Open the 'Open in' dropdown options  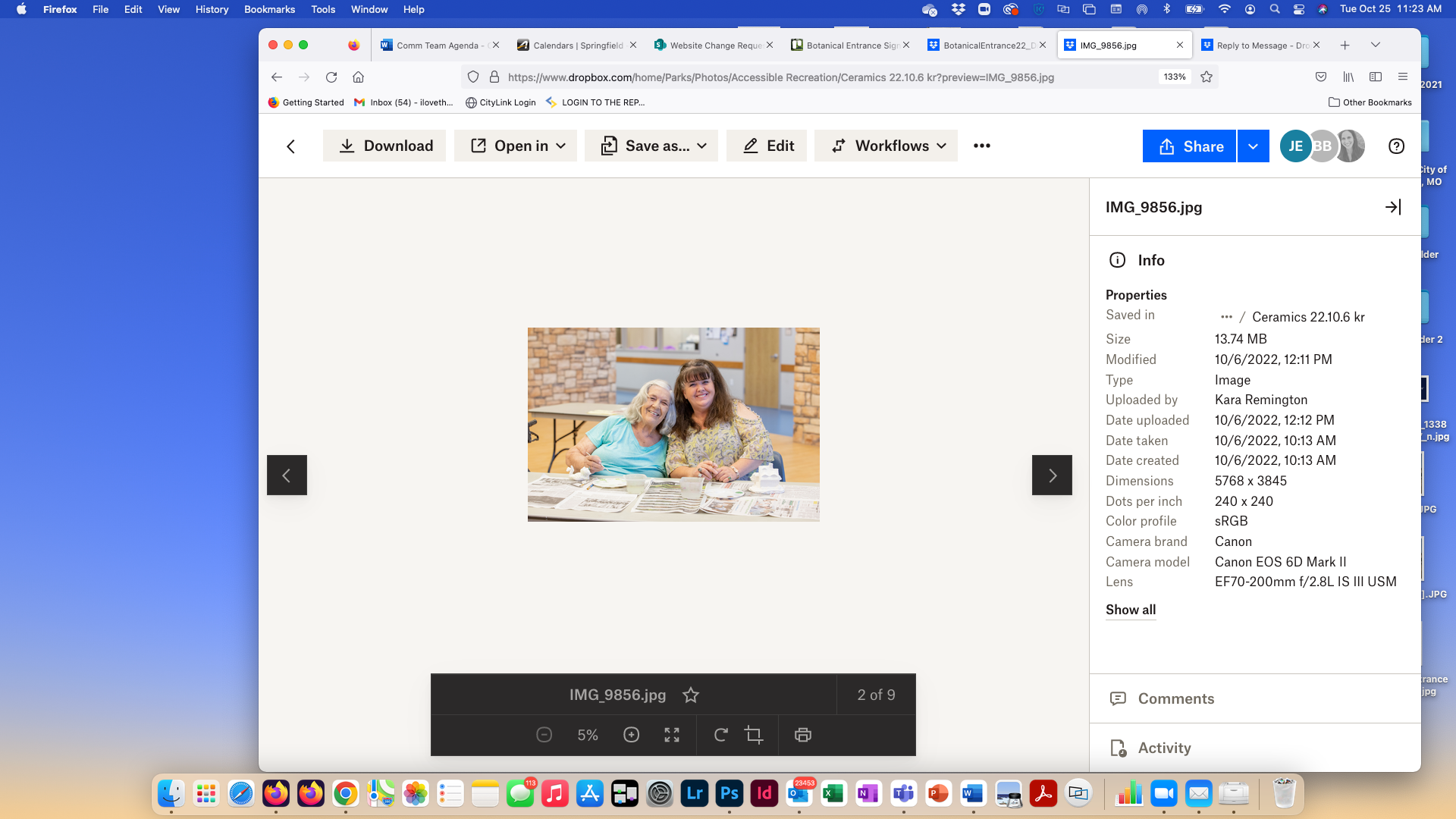click(516, 146)
